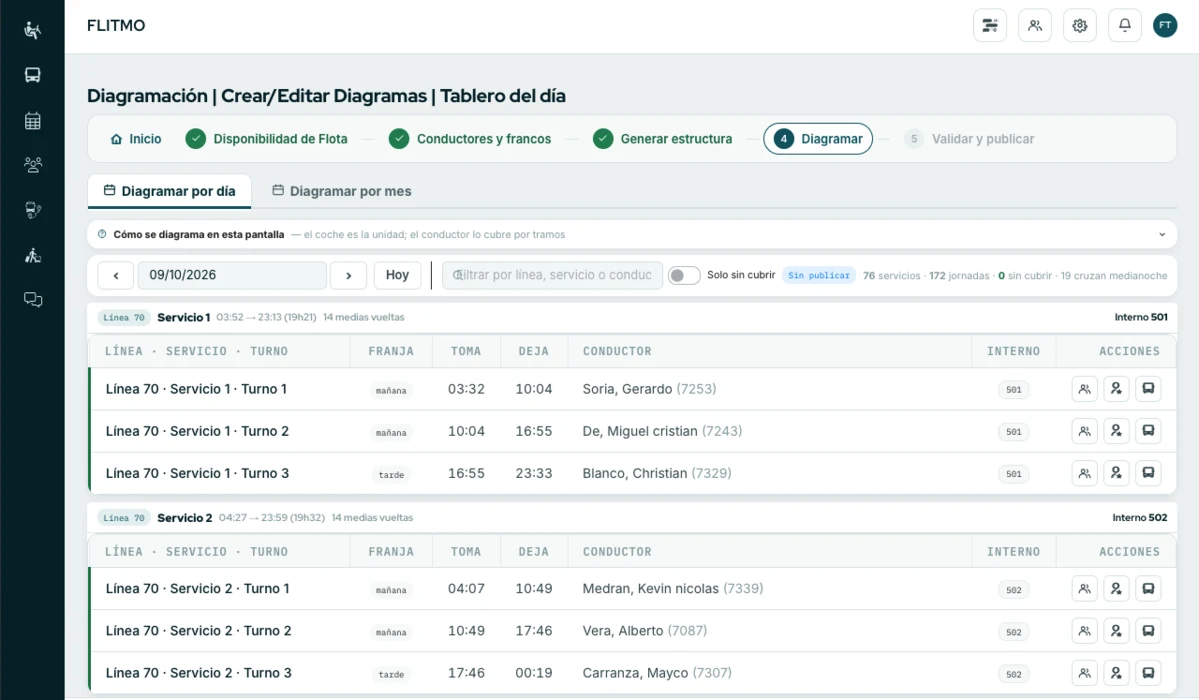Go to previous day with left chevron

click(115, 275)
